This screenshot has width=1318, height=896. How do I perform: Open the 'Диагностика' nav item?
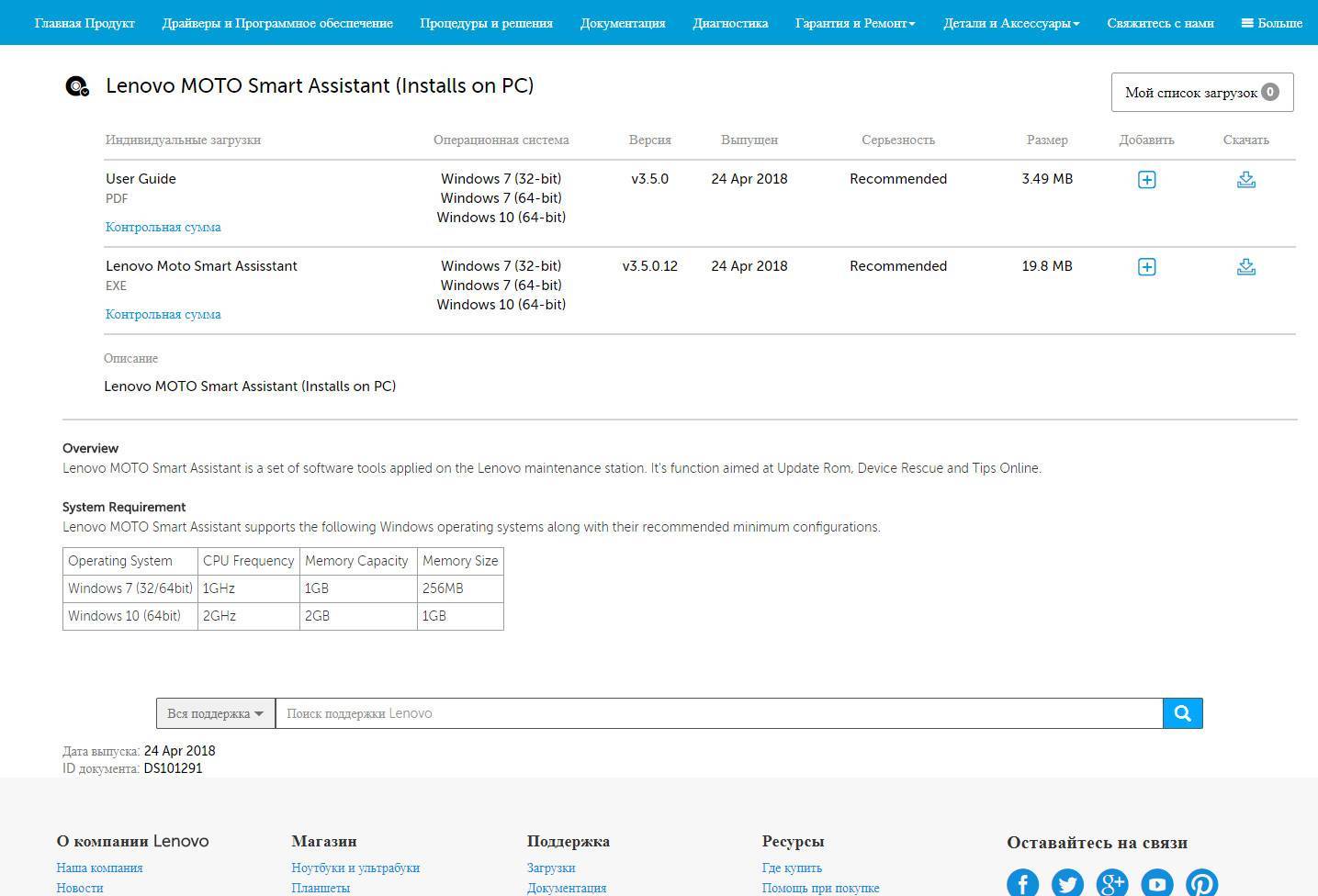point(730,23)
